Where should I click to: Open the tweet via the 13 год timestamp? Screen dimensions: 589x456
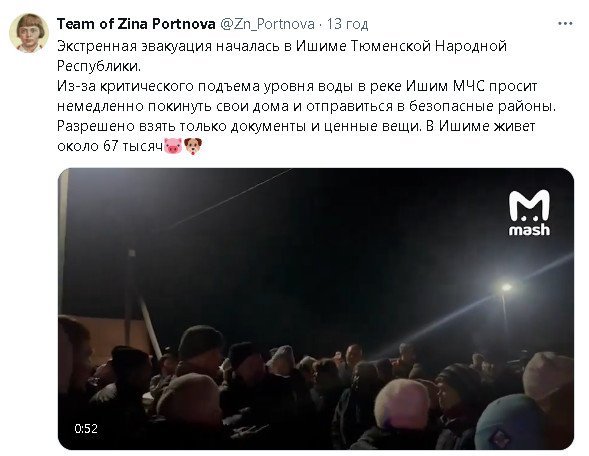(x=347, y=24)
